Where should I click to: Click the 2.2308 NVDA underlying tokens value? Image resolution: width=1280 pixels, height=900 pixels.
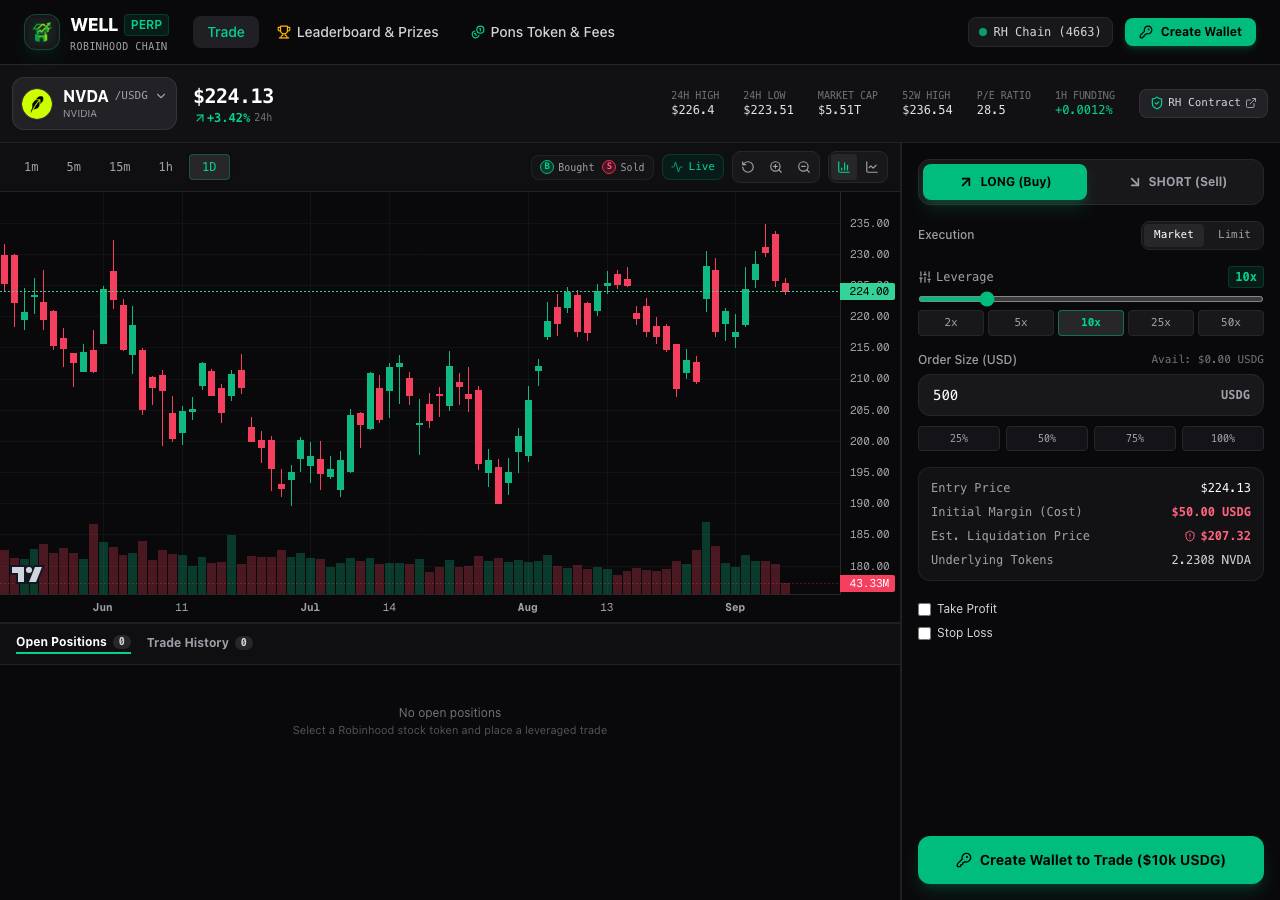tap(1211, 560)
